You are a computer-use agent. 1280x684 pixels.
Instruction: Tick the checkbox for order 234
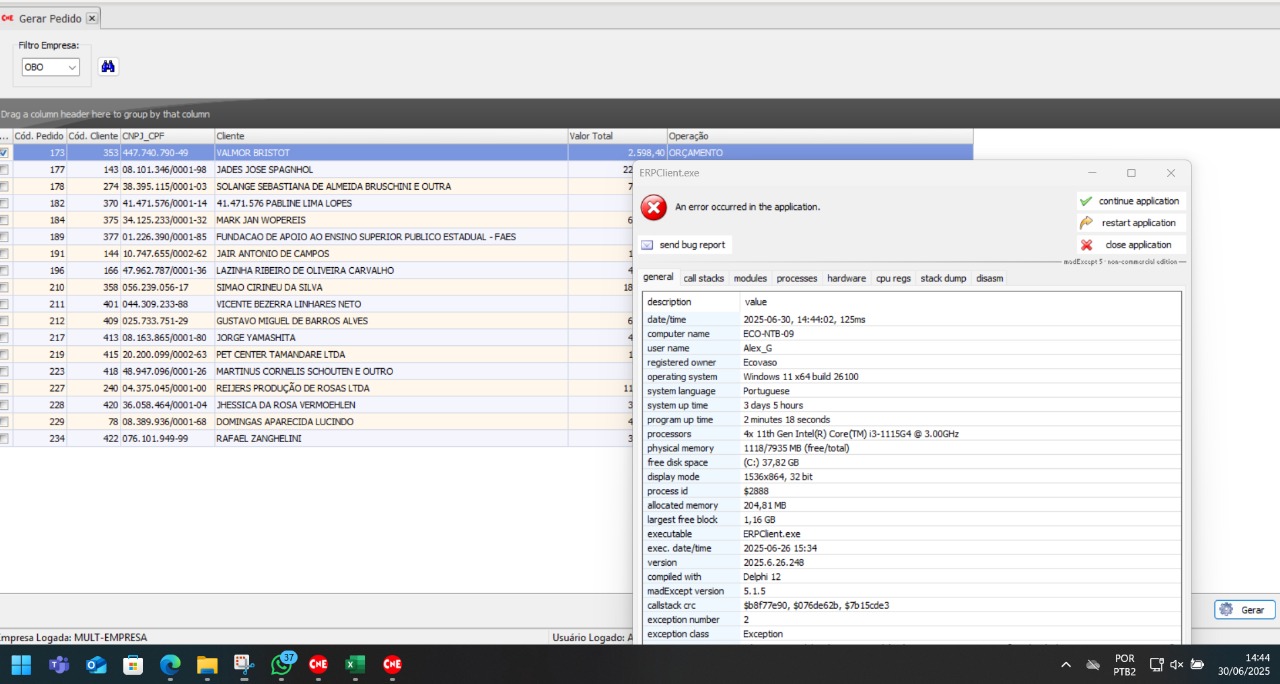pos(5,438)
